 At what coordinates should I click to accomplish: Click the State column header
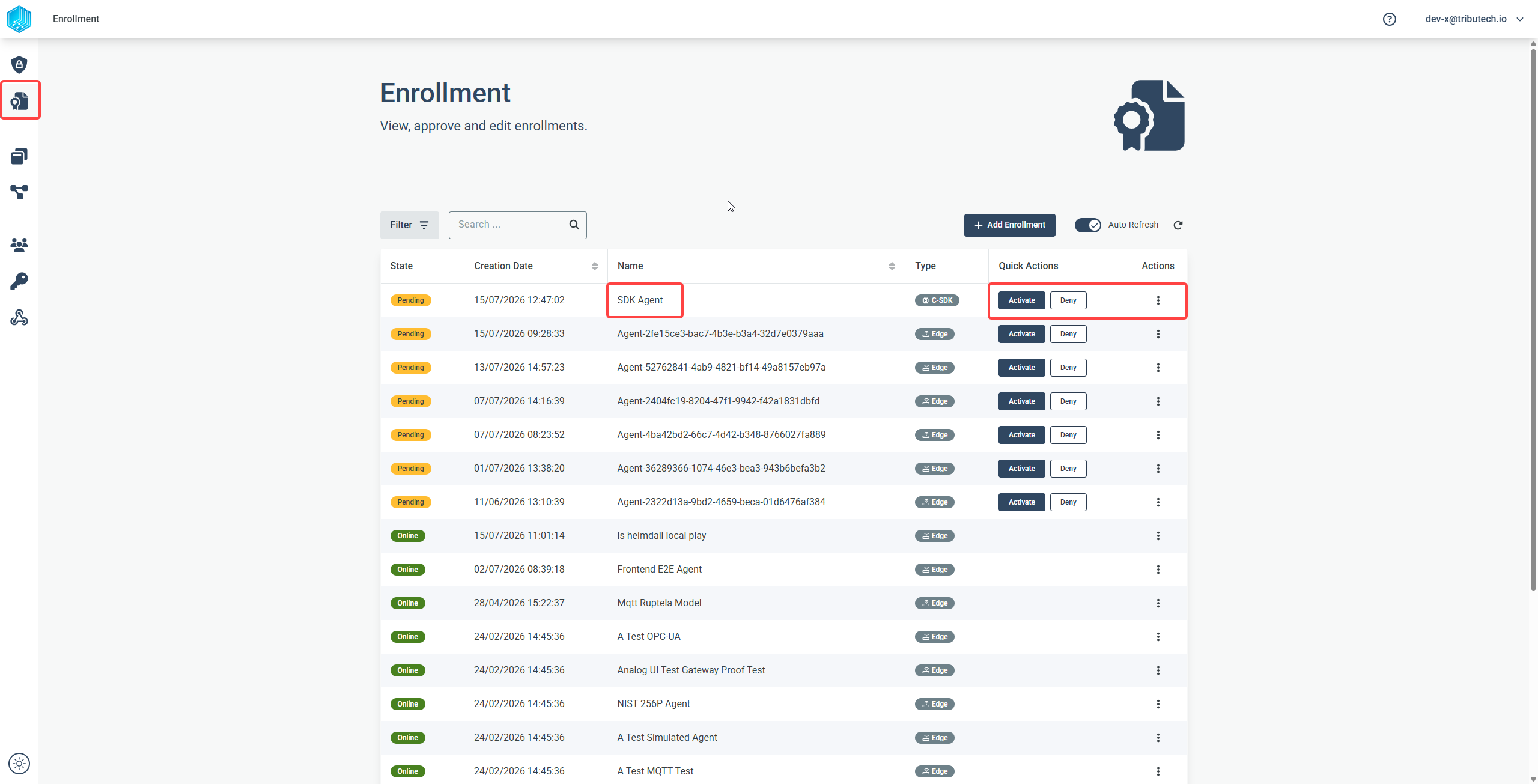tap(401, 266)
